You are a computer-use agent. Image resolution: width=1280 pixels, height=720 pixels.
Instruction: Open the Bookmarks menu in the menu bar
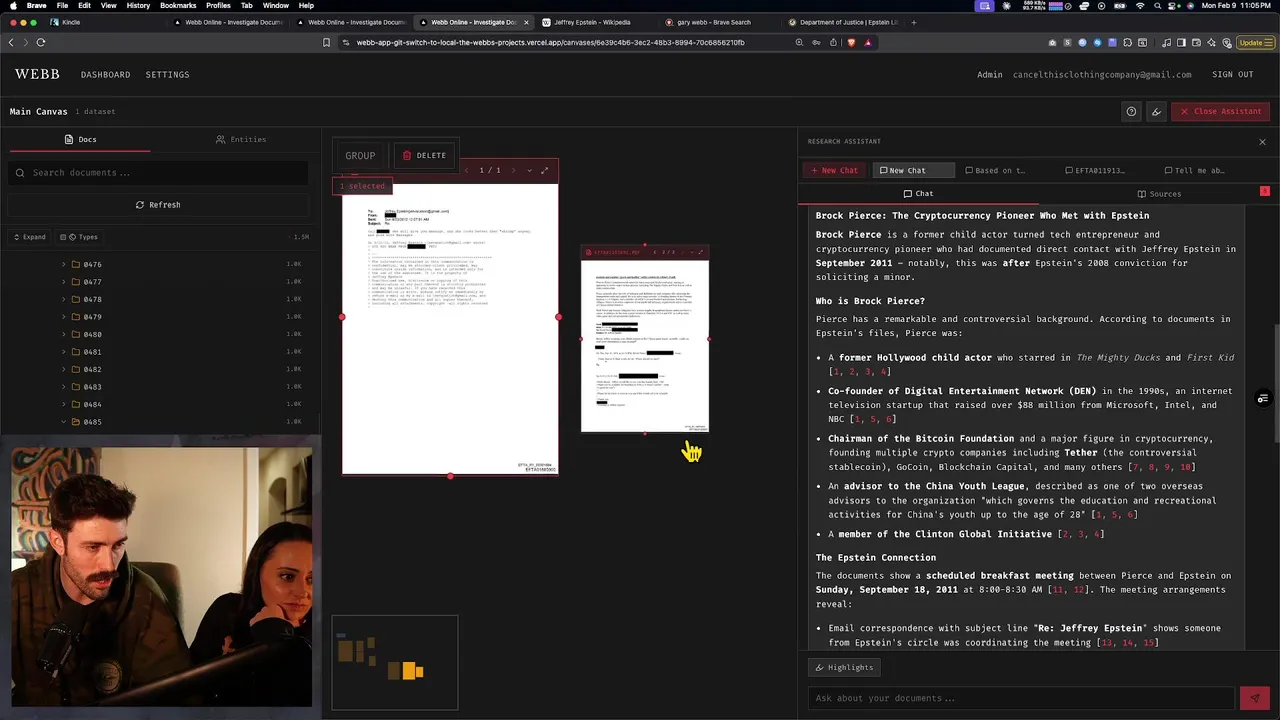pos(178,6)
